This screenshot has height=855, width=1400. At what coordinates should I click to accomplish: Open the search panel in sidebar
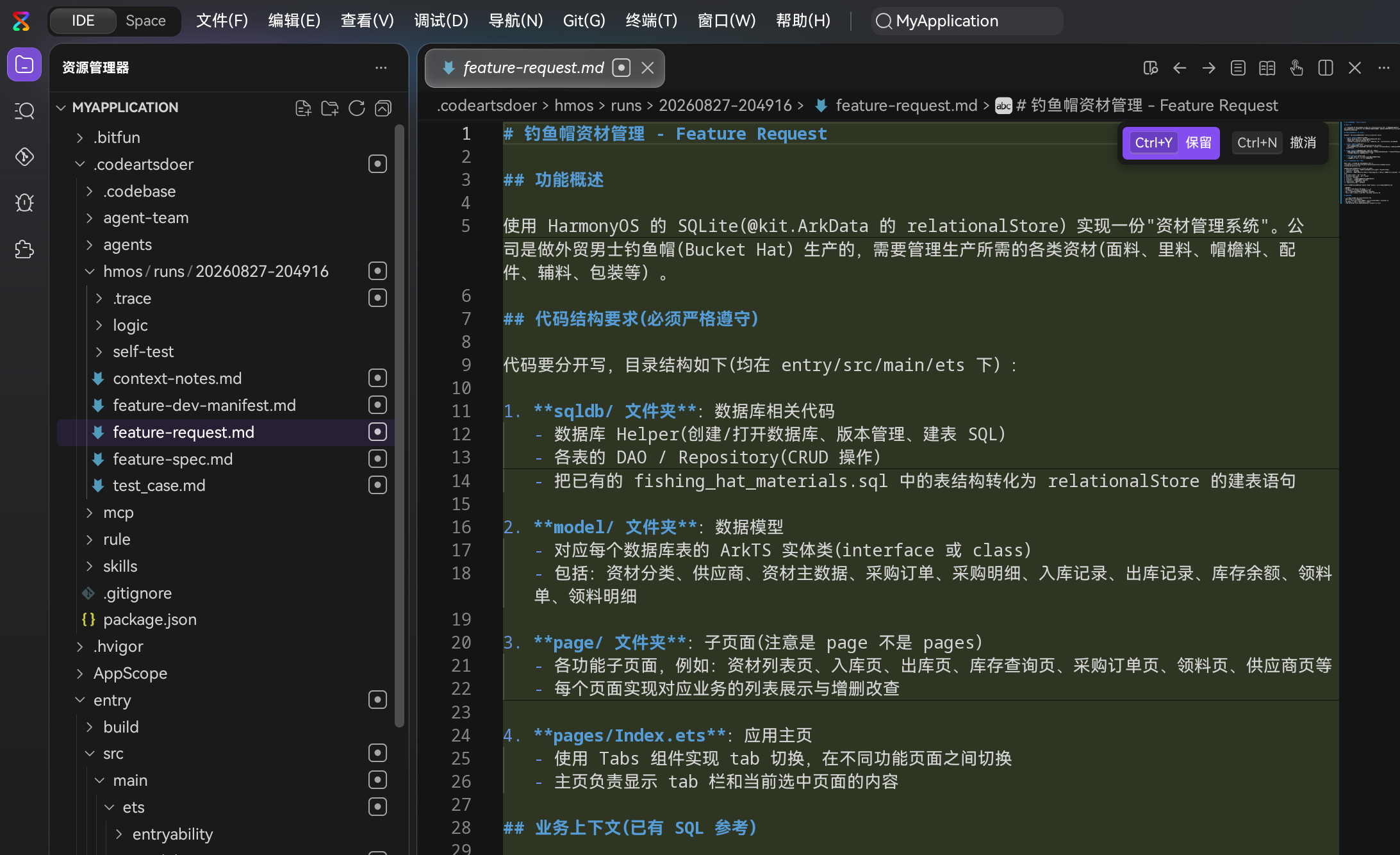pos(24,111)
